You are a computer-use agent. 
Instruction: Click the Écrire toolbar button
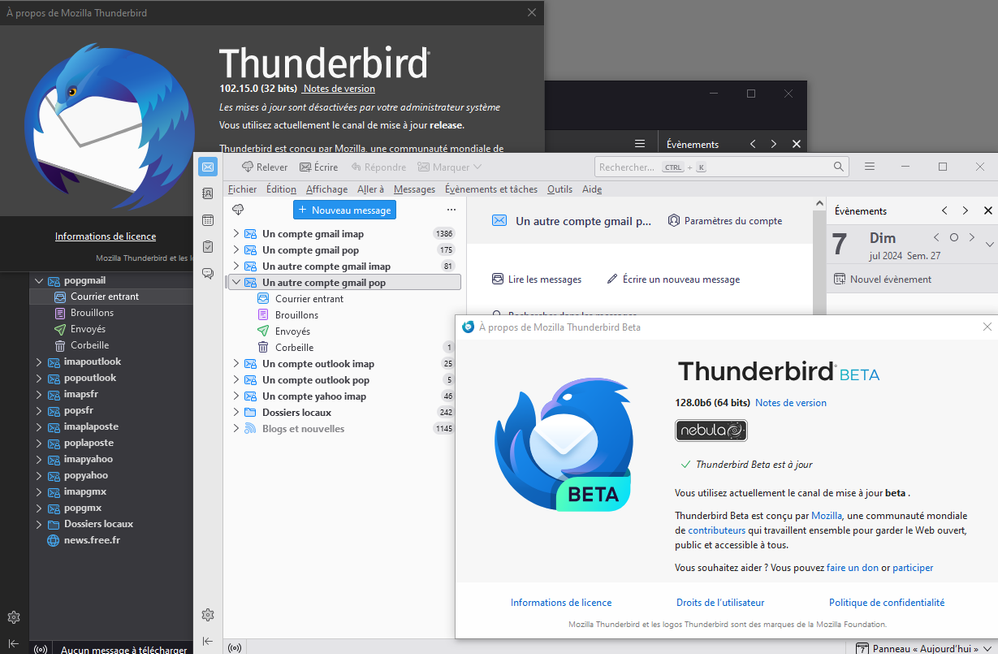319,167
